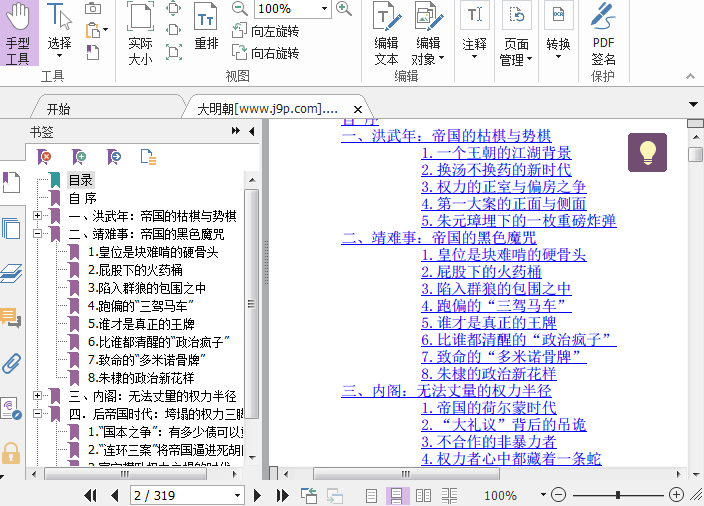This screenshot has height=506, width=704.
Task: Close the 大明朝 document tab
Action: [x=358, y=109]
